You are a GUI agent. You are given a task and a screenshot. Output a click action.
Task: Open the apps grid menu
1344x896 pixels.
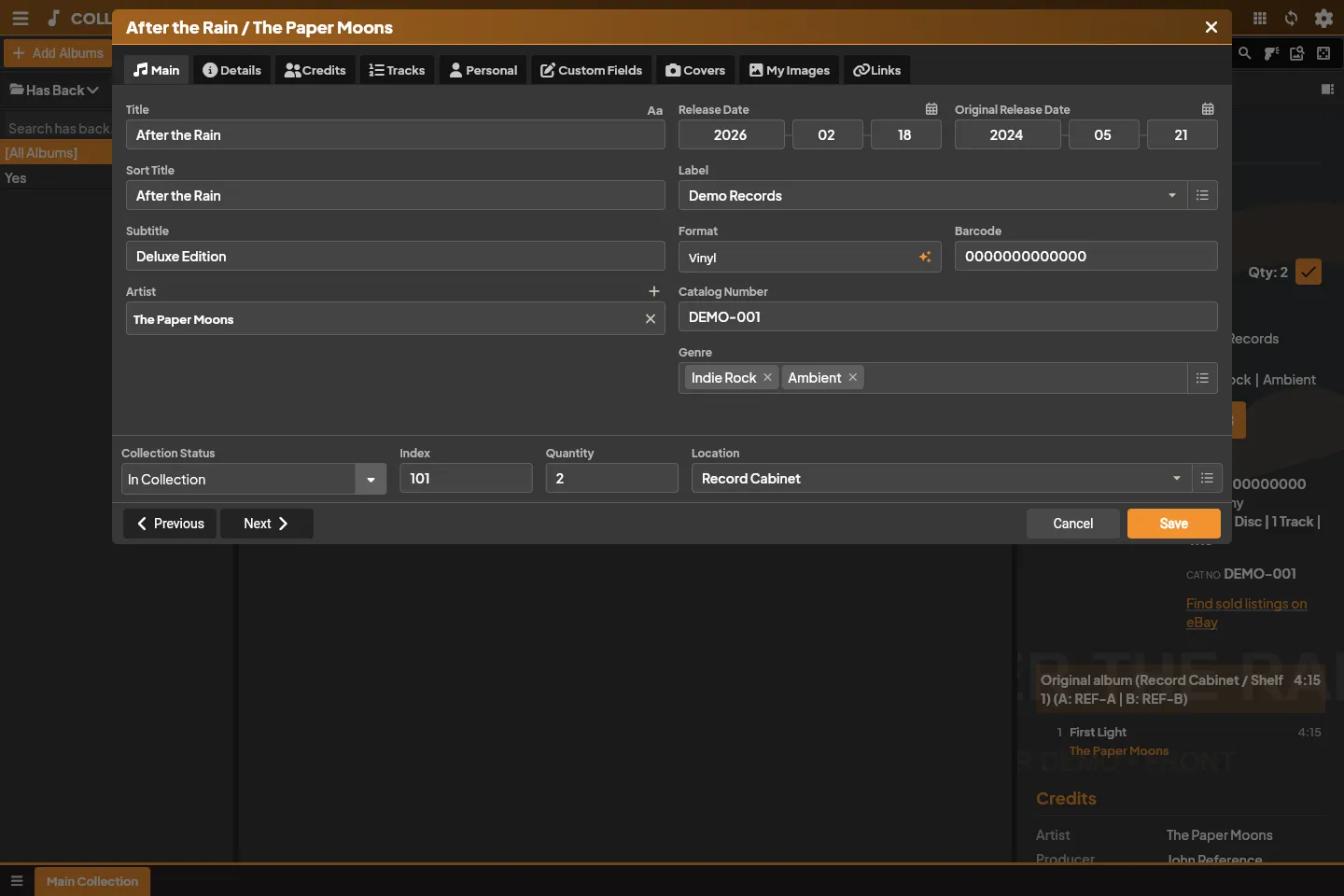(1260, 18)
